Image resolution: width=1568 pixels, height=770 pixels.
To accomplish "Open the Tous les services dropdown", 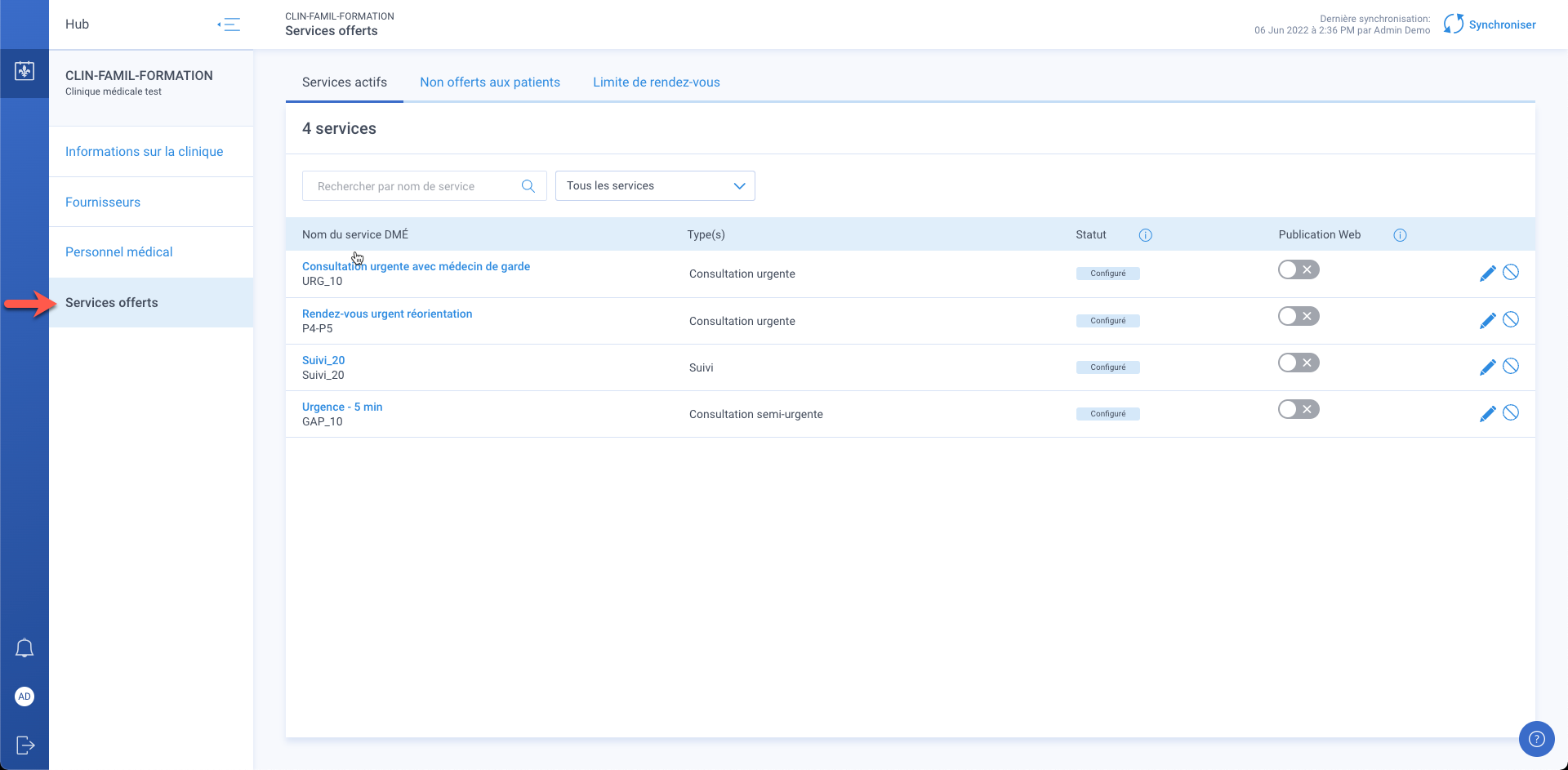I will coord(655,186).
